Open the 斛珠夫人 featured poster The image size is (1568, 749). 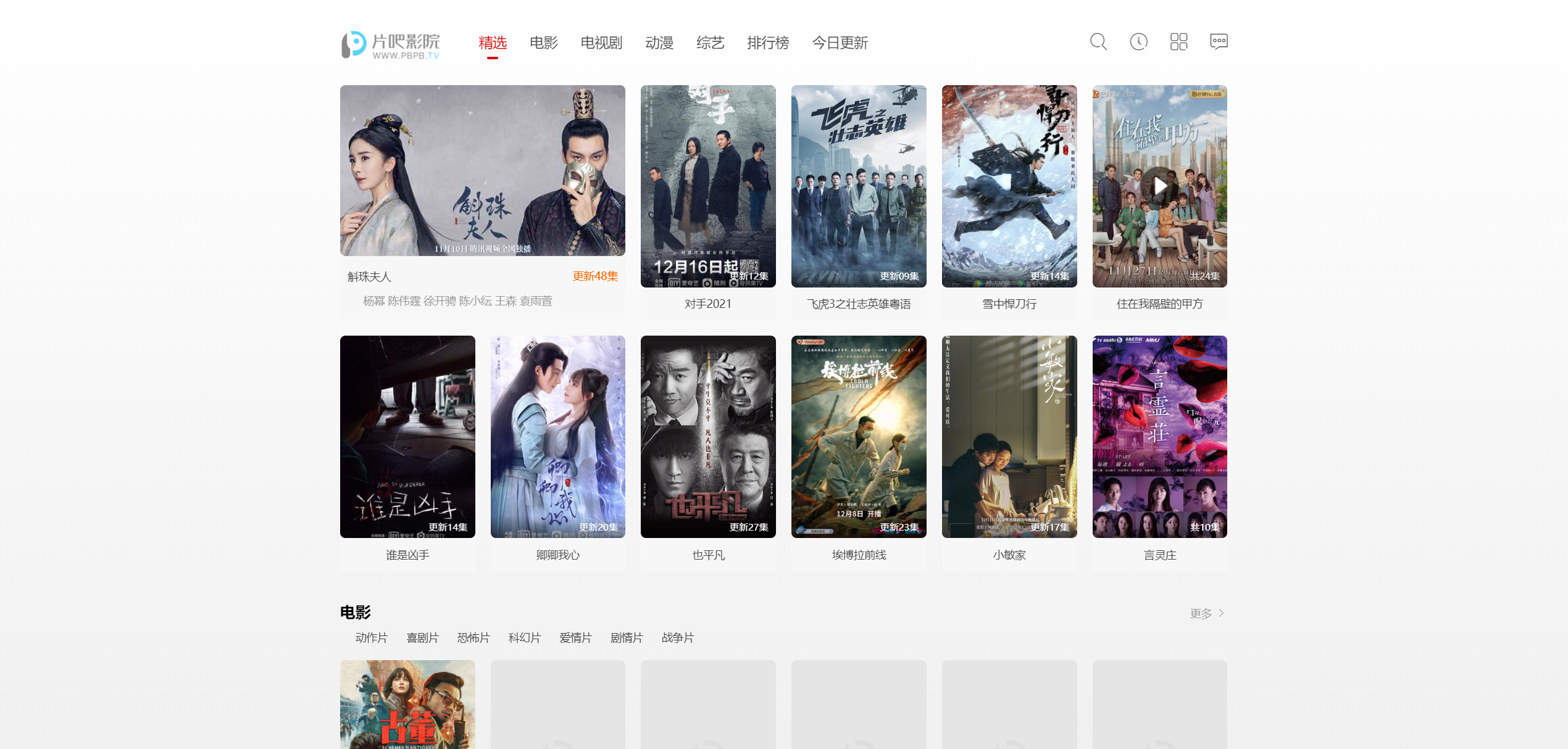point(482,170)
